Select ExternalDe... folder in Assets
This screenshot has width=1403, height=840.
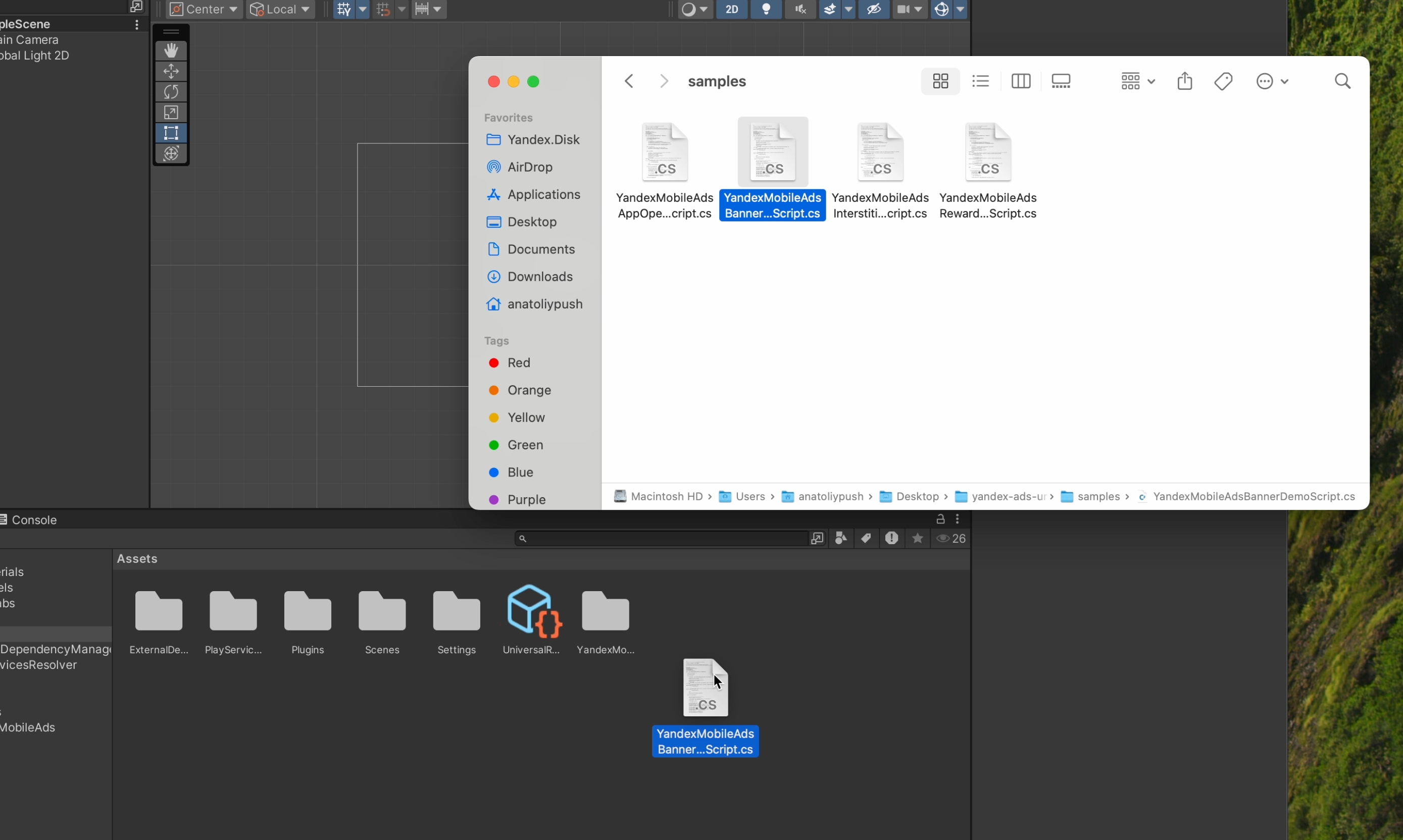(x=159, y=622)
